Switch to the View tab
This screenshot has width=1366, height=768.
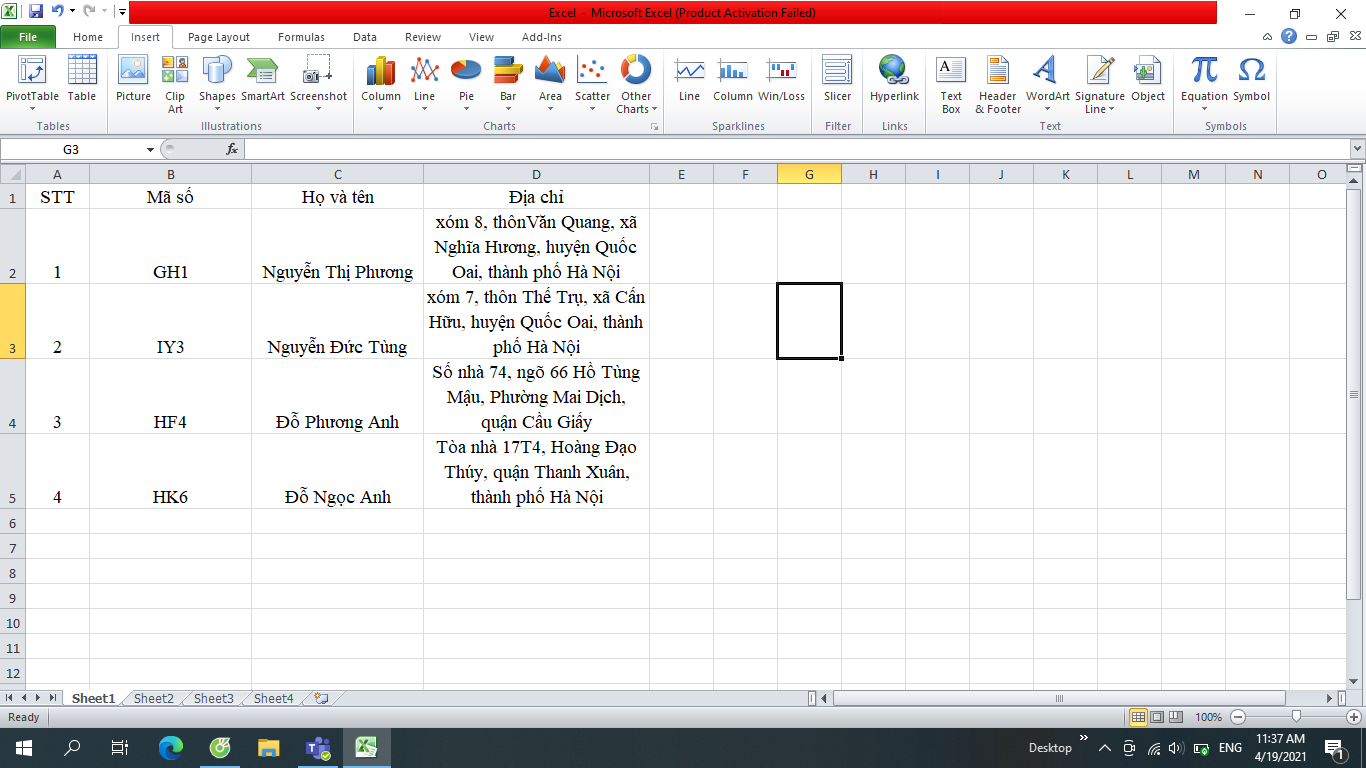(x=481, y=37)
